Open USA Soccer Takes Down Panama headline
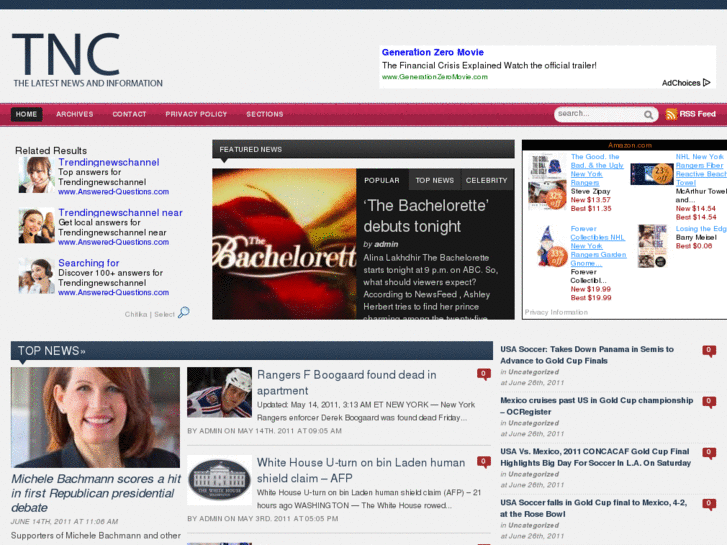Image resolution: width=727 pixels, height=545 pixels. point(587,355)
